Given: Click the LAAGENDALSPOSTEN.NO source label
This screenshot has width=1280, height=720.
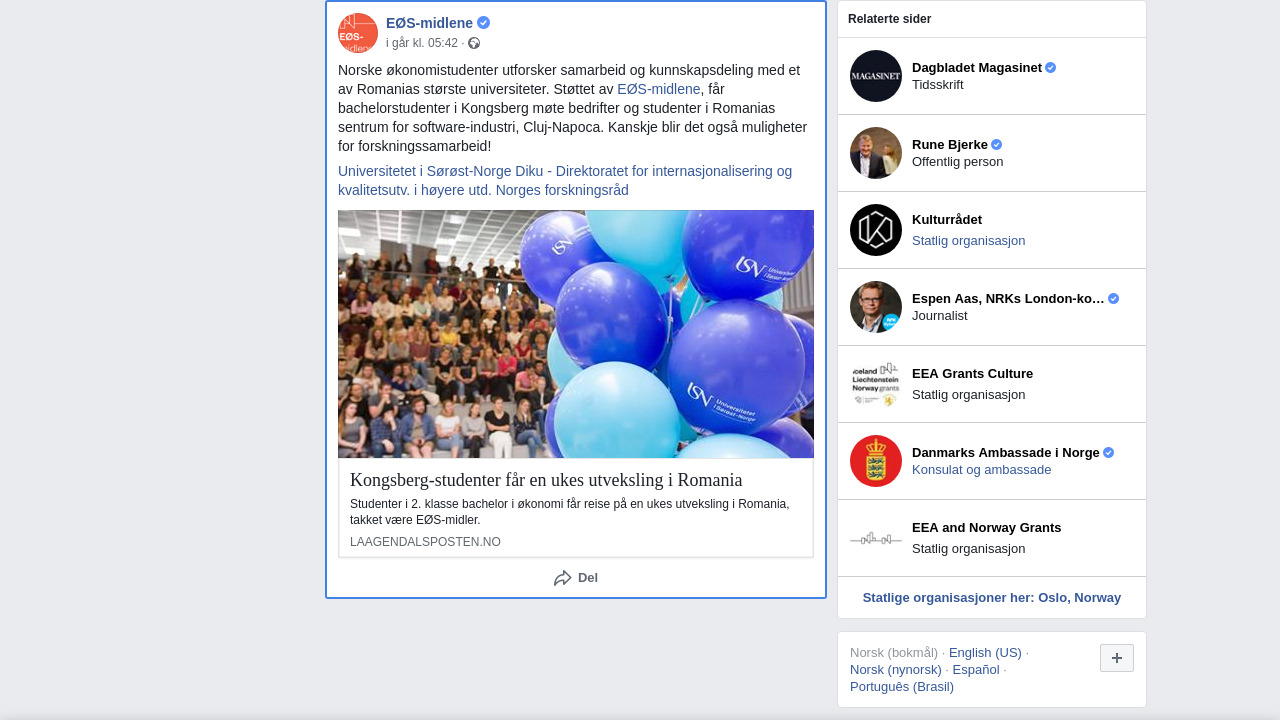Looking at the screenshot, I should (425, 542).
